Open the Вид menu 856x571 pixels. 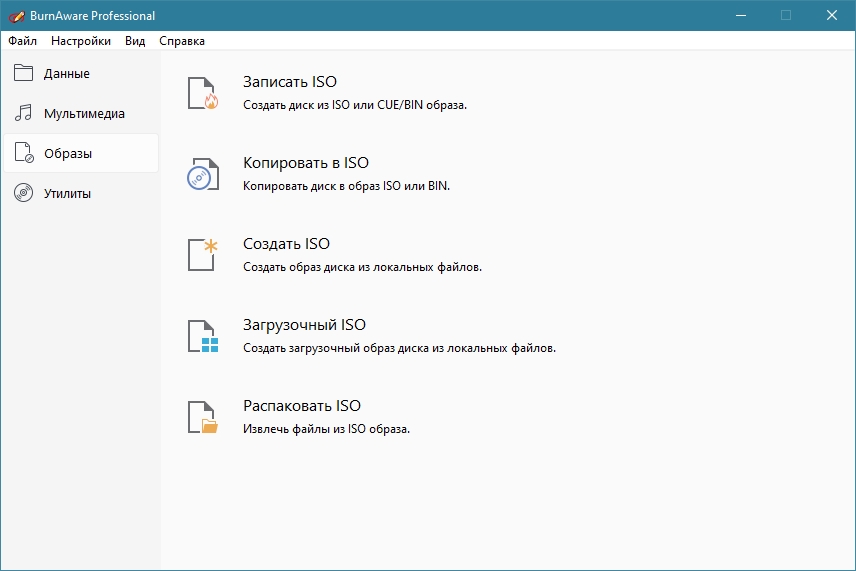coord(135,41)
